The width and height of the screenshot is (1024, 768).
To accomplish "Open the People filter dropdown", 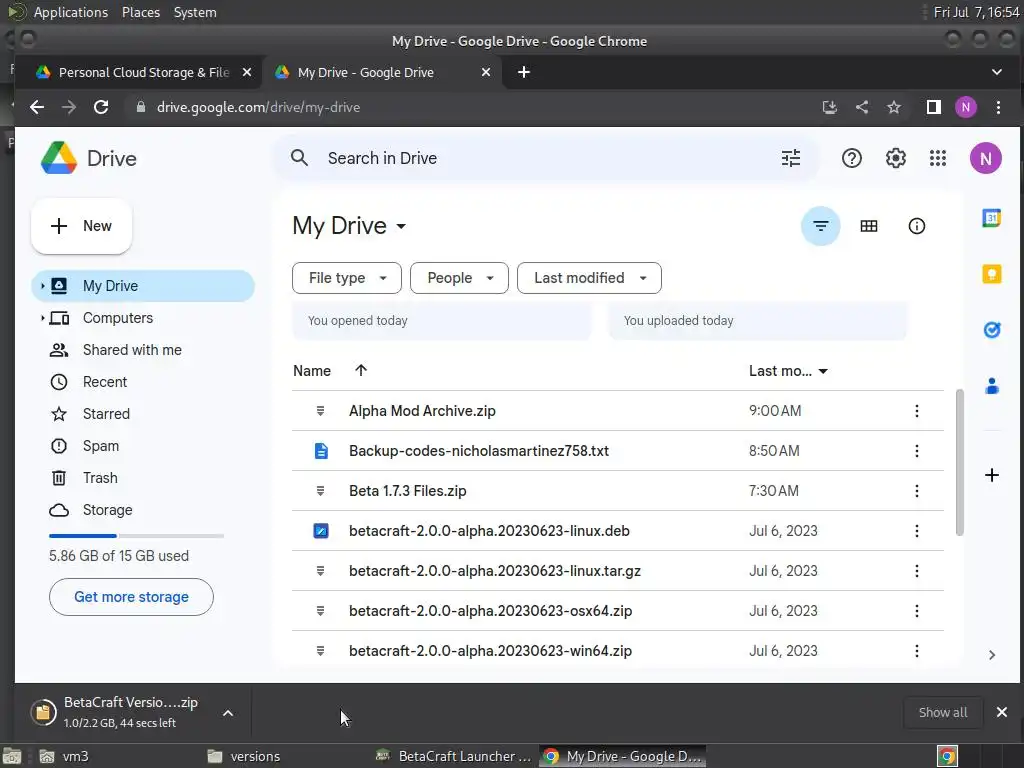I will 459,278.
